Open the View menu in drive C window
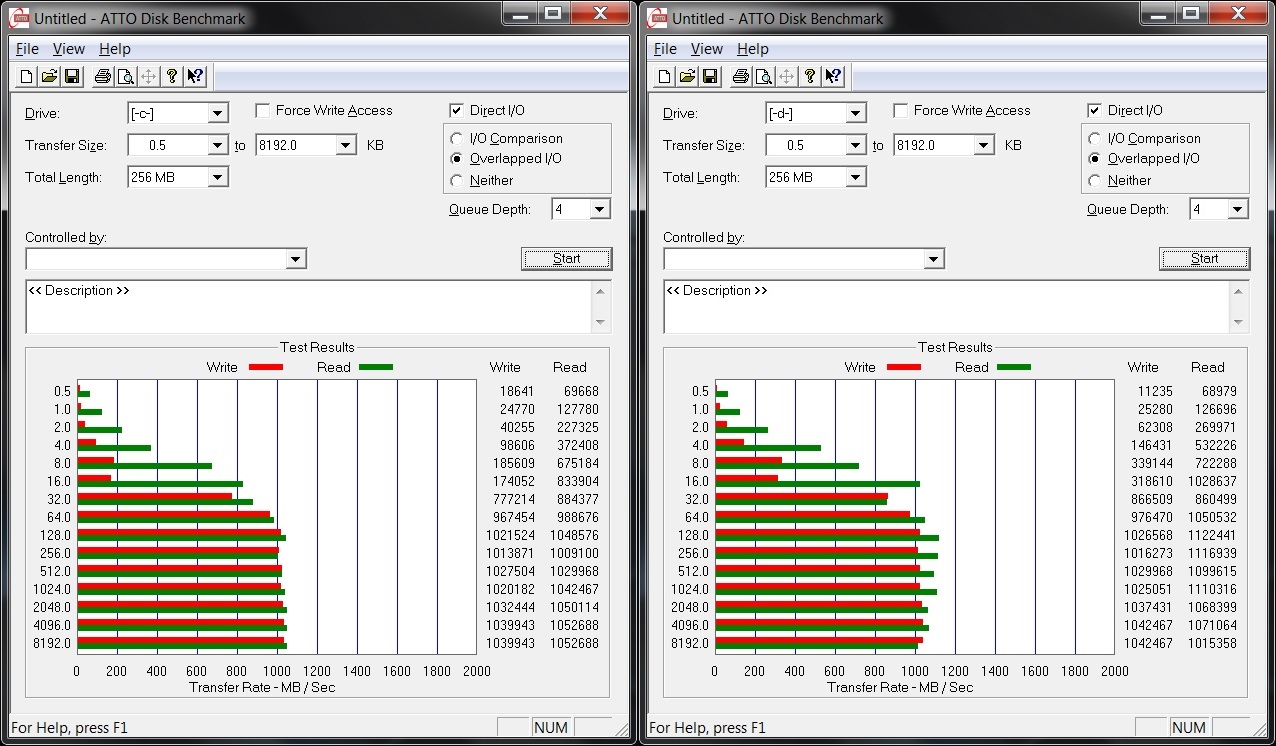 pyautogui.click(x=69, y=49)
